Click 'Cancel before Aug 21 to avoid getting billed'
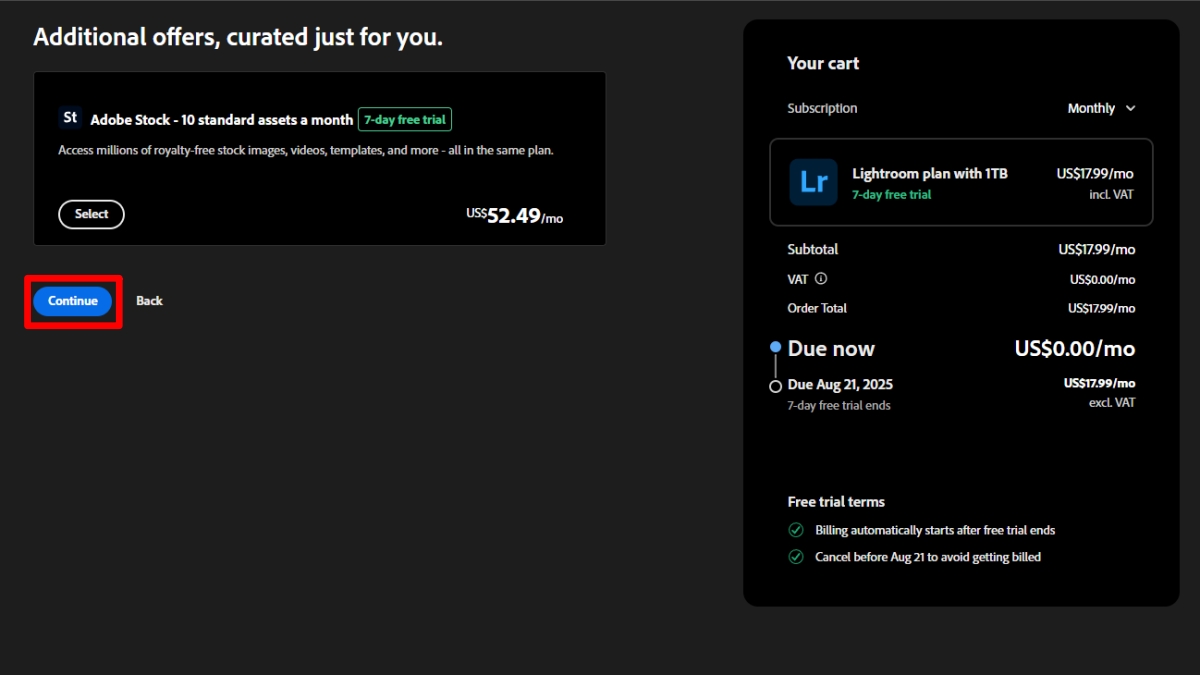The image size is (1200, 675). tap(928, 557)
